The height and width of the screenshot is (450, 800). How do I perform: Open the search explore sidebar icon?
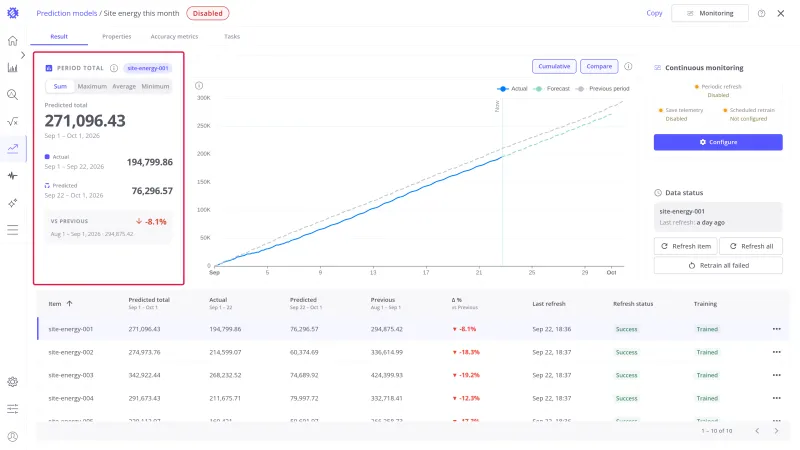click(13, 94)
